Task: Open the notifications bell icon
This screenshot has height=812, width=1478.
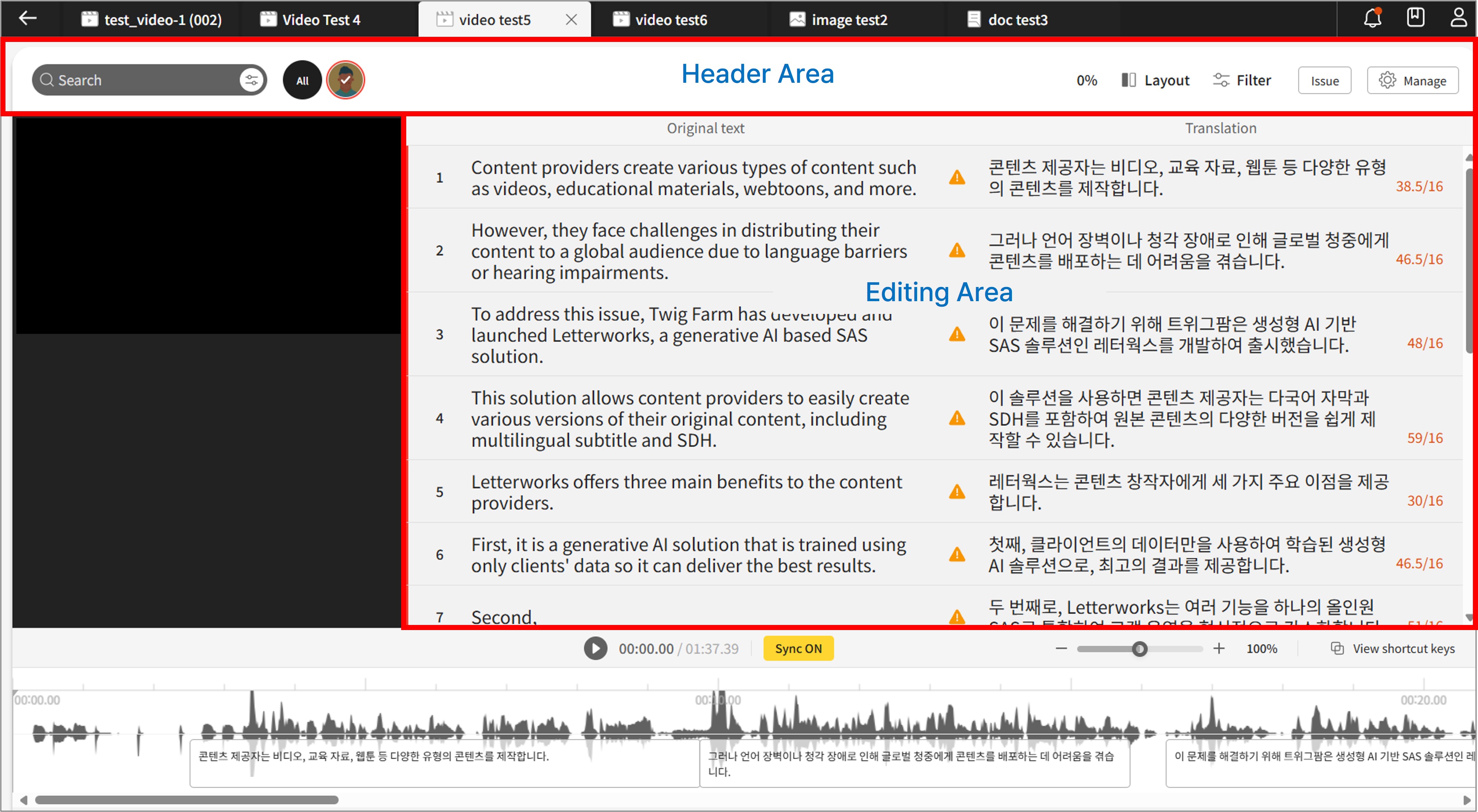Action: coord(1372,18)
